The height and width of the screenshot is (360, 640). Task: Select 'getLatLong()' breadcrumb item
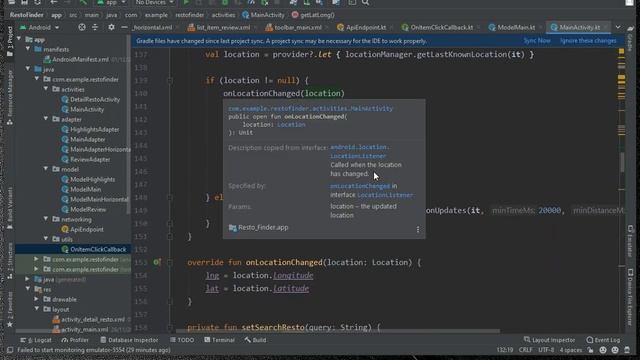point(313,15)
